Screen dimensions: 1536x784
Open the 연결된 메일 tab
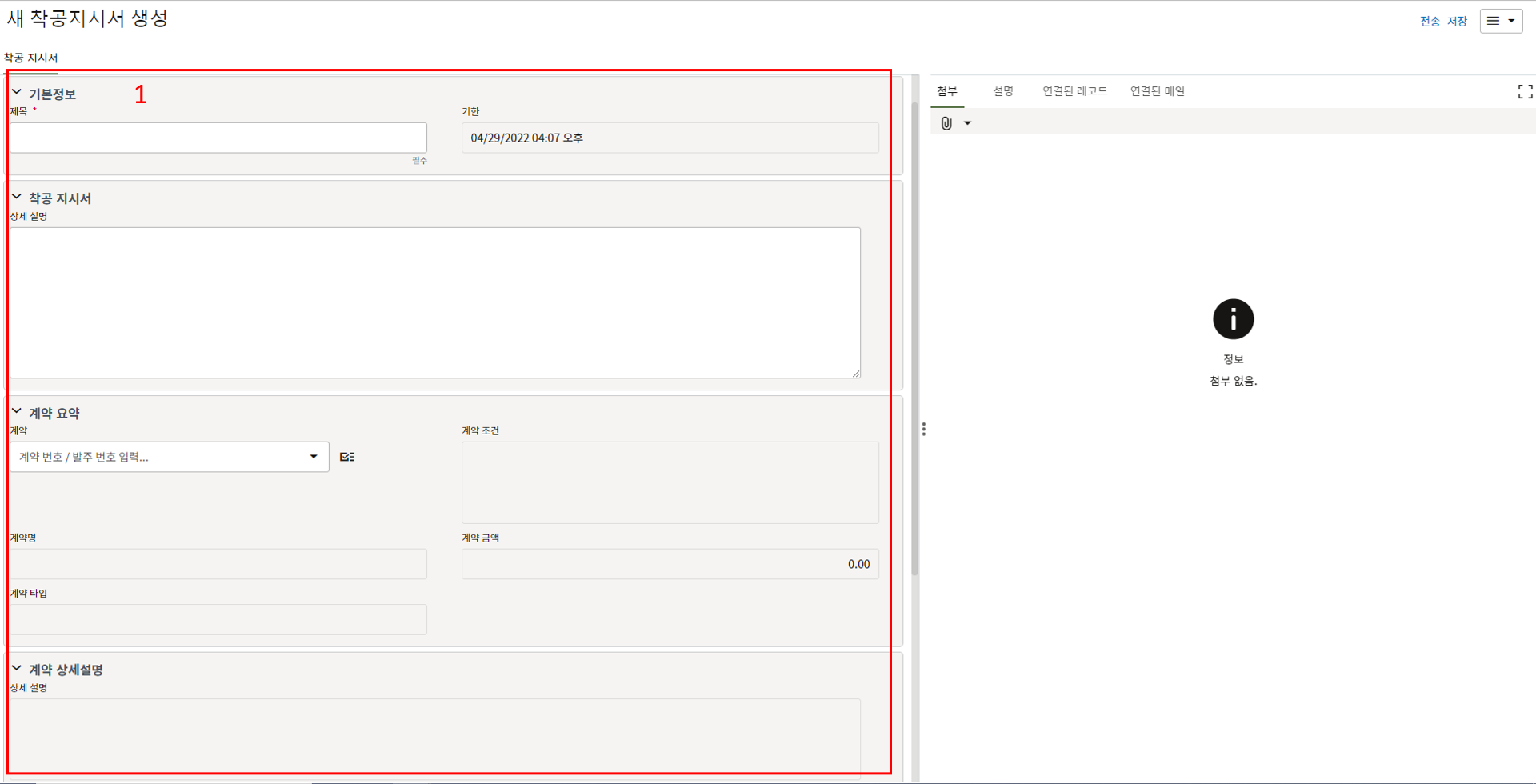1157,91
